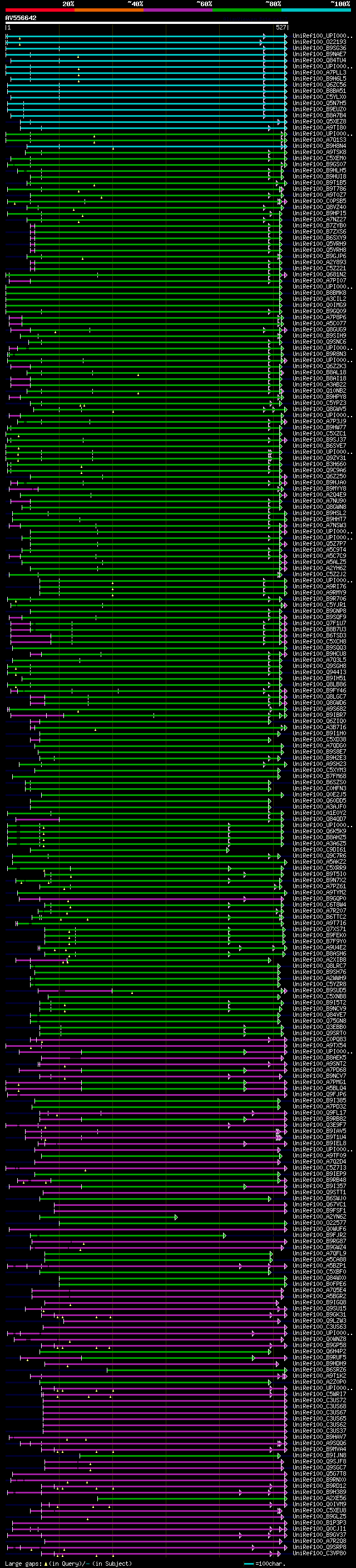This screenshot has height=1568, width=356.
Task: Select the UniRef100_Q8VZ40 label
Action: click(x=319, y=207)
